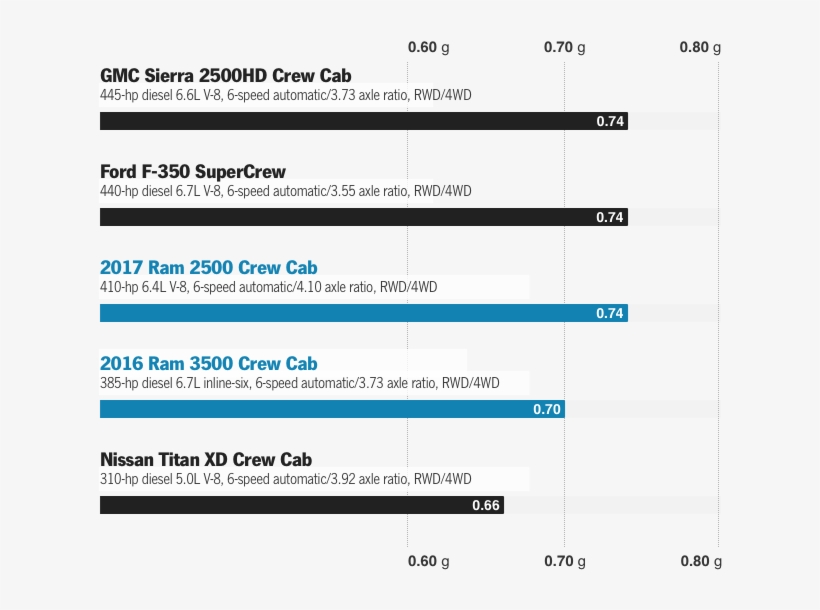This screenshot has width=820, height=610.
Task: Click the bottom 0.60 g axis label
Action: [x=428, y=561]
